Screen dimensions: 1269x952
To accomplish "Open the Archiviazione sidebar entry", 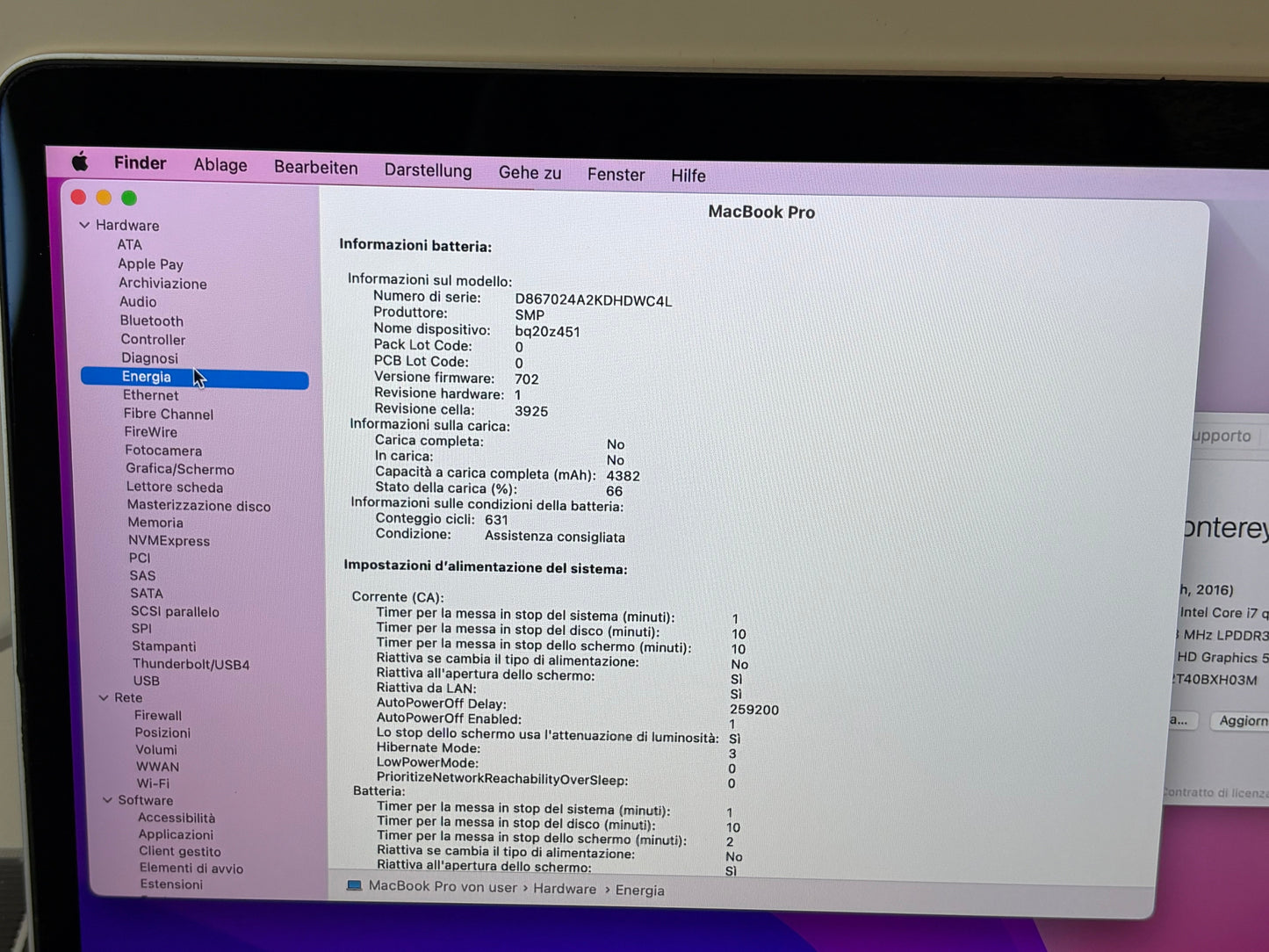I will click(162, 284).
